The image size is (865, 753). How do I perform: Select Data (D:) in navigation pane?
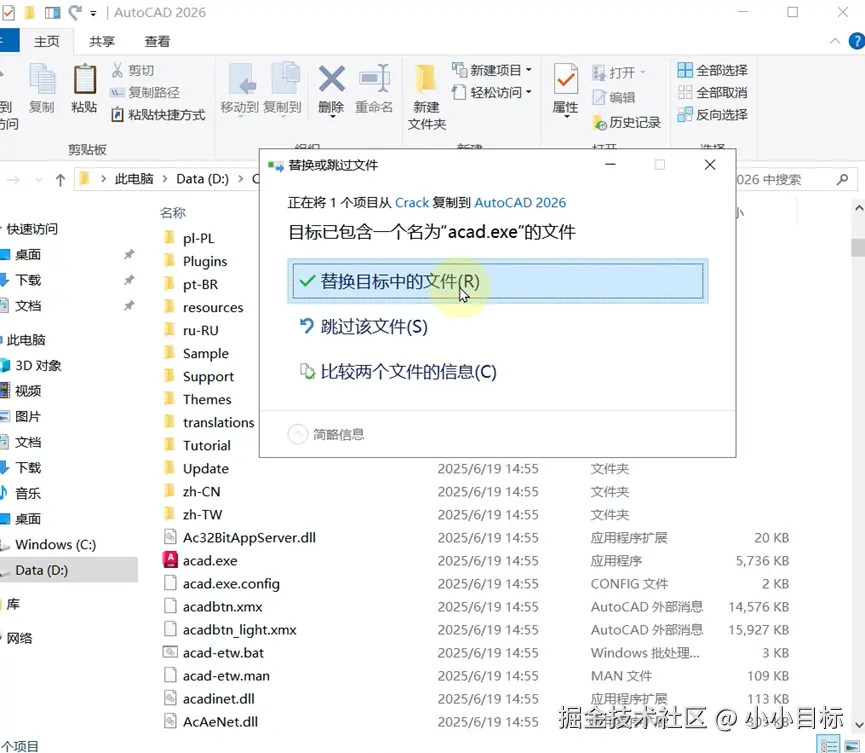(68, 570)
